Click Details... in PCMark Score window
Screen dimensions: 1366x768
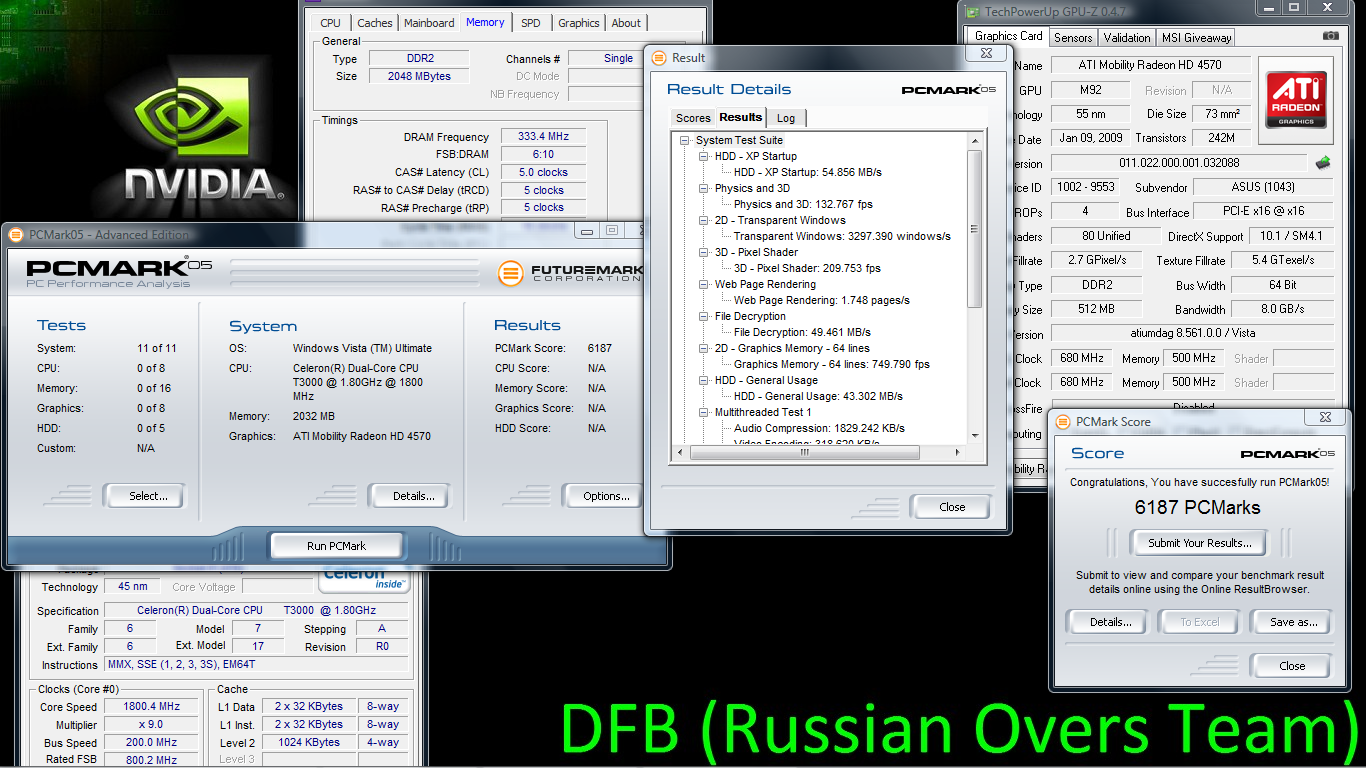point(1110,622)
